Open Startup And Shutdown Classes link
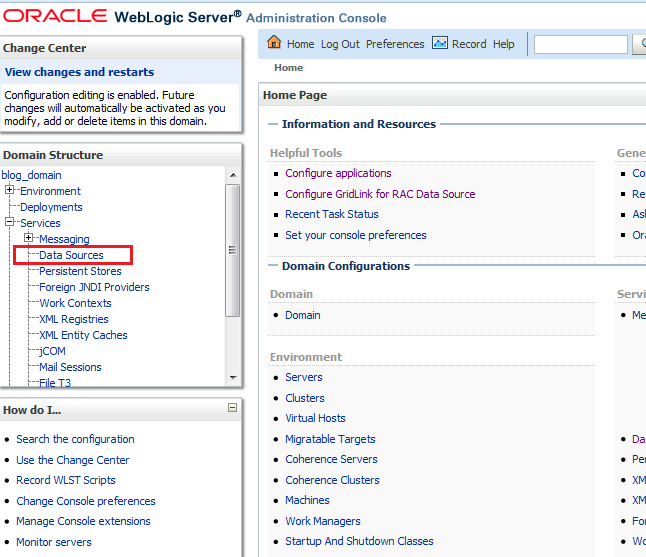 [360, 541]
